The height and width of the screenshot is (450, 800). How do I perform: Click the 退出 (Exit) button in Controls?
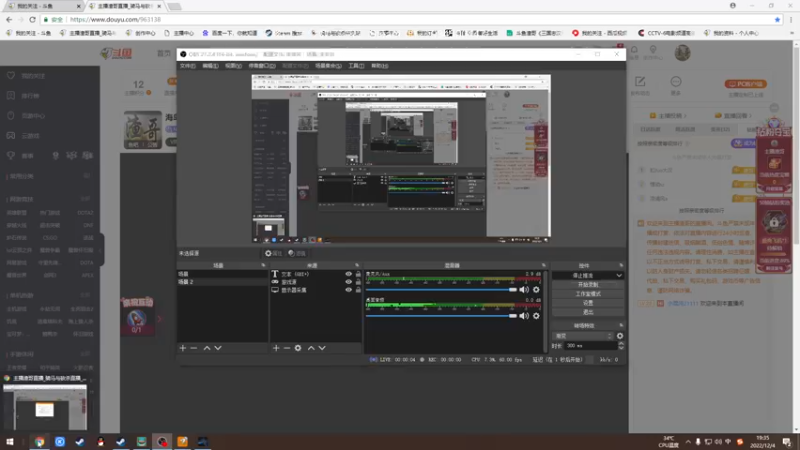[x=588, y=312]
